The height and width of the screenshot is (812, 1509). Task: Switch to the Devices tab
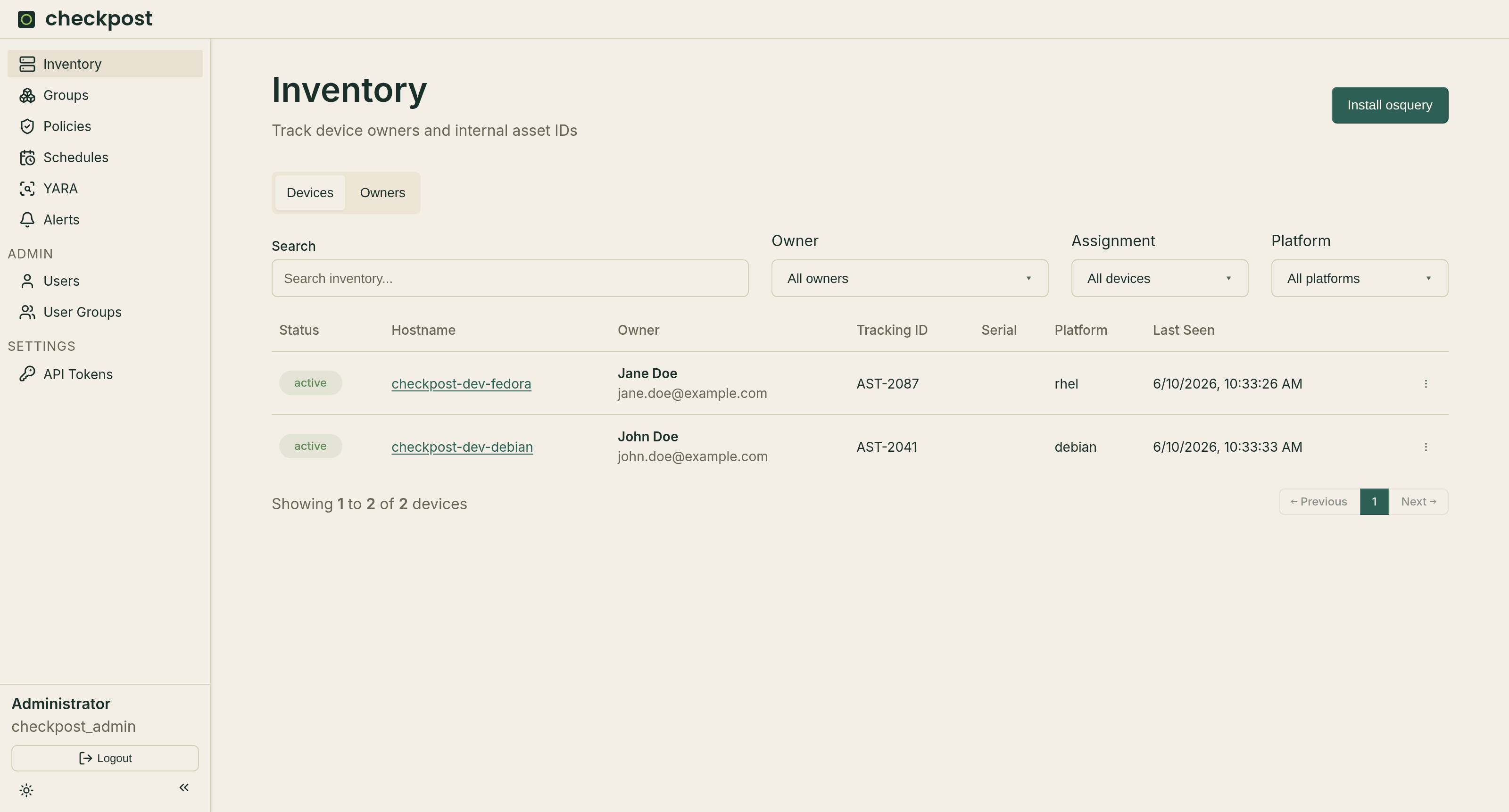pyautogui.click(x=310, y=193)
